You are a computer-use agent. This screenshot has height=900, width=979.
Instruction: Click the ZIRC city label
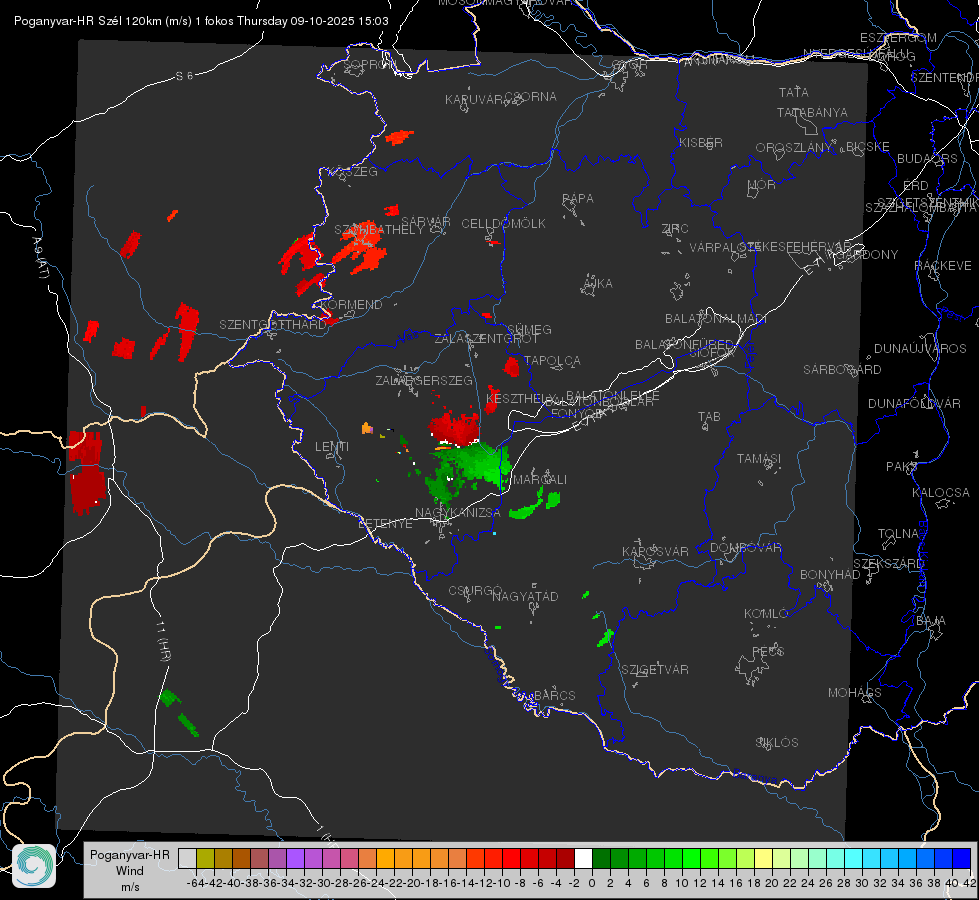(x=675, y=229)
